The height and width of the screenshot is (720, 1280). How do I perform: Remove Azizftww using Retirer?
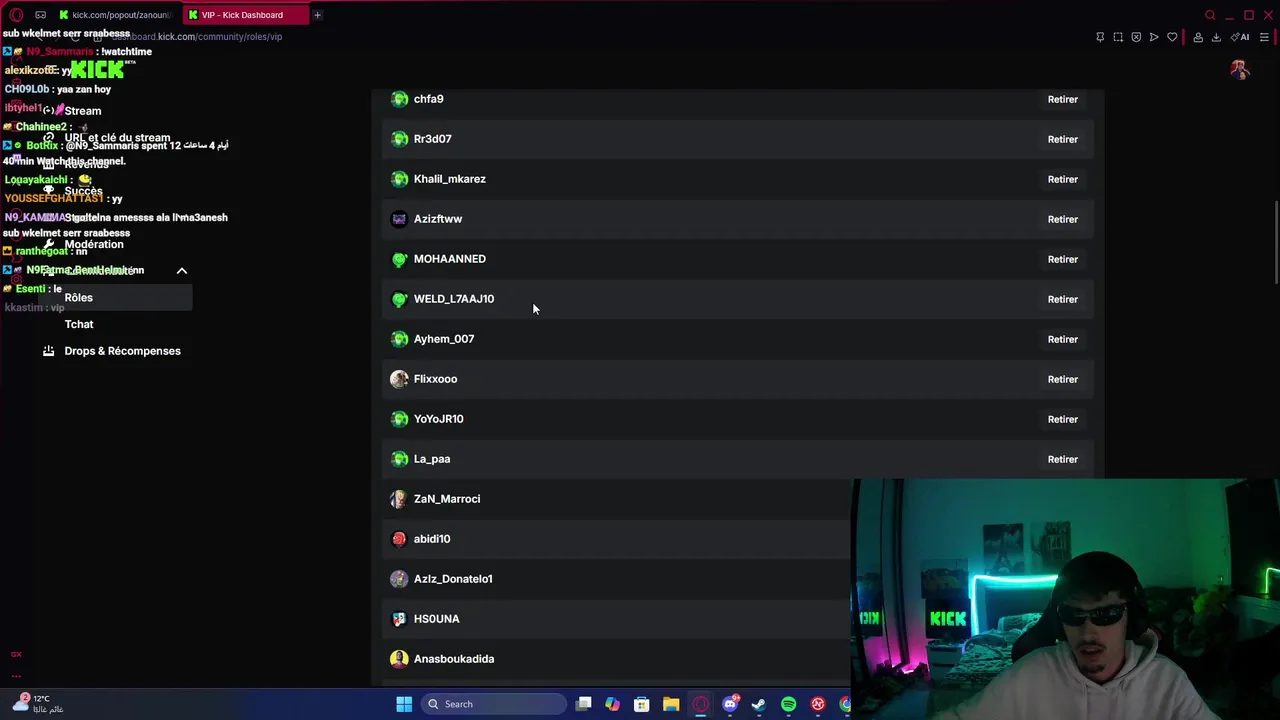click(1062, 219)
